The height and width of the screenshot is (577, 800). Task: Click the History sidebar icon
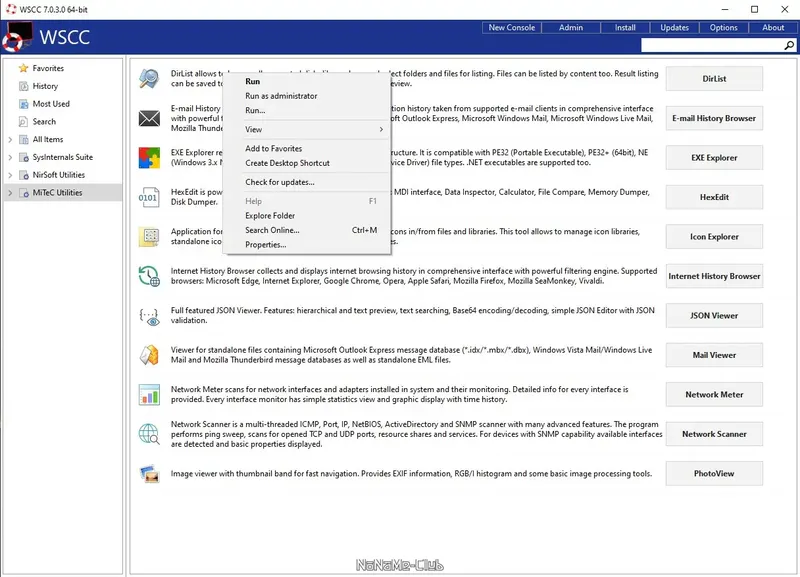[x=23, y=86]
